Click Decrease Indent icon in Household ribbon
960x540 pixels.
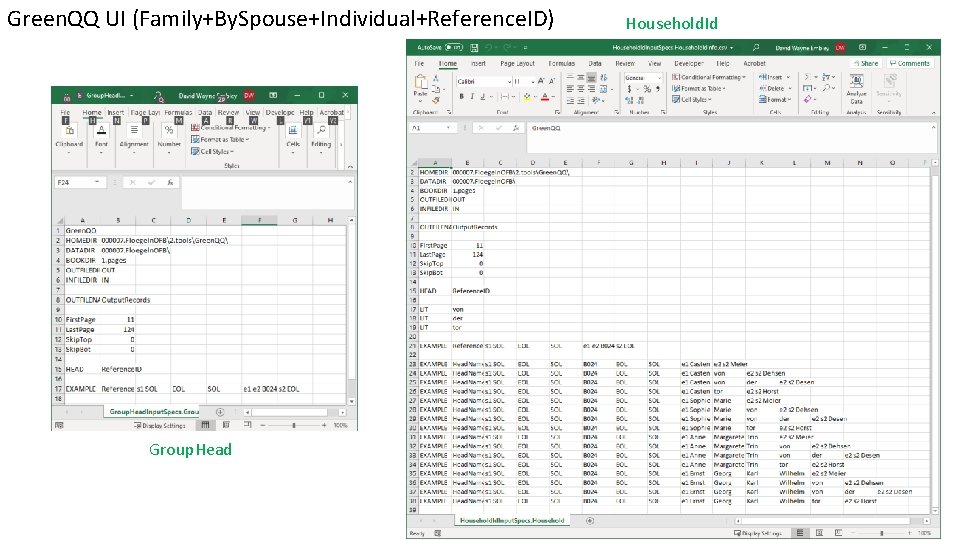coord(570,101)
